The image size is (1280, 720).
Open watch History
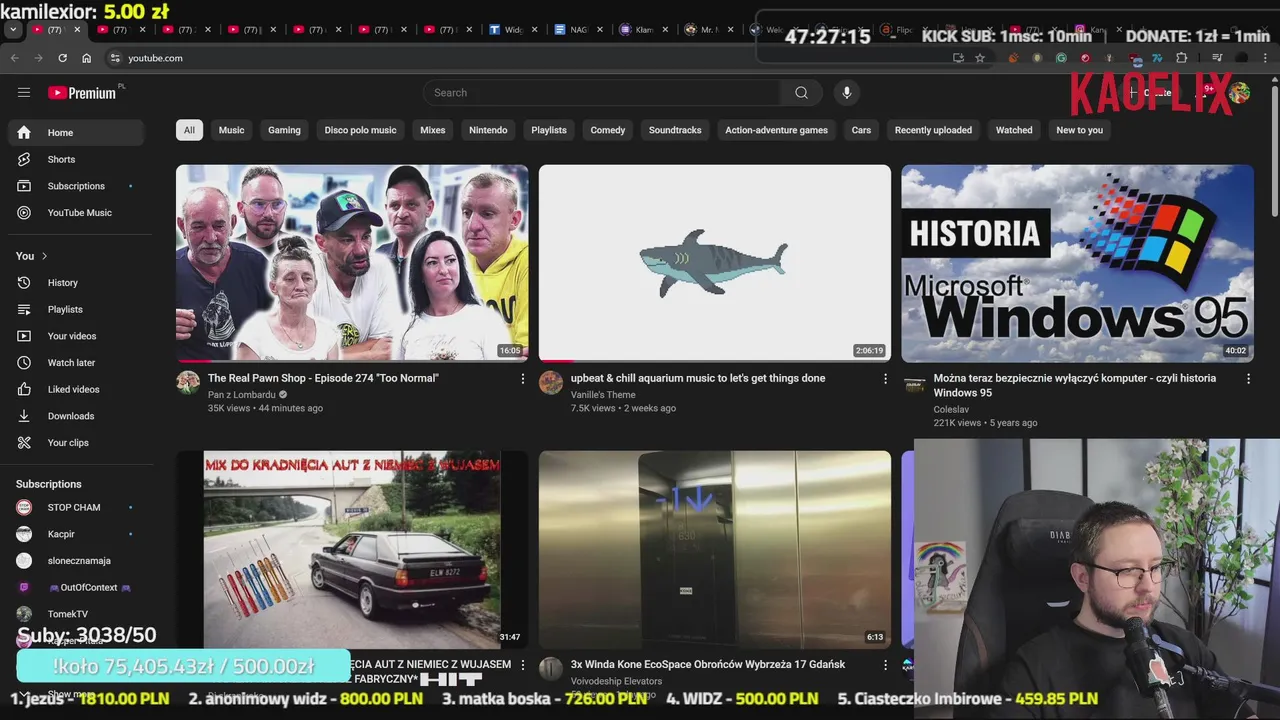(x=76, y=283)
